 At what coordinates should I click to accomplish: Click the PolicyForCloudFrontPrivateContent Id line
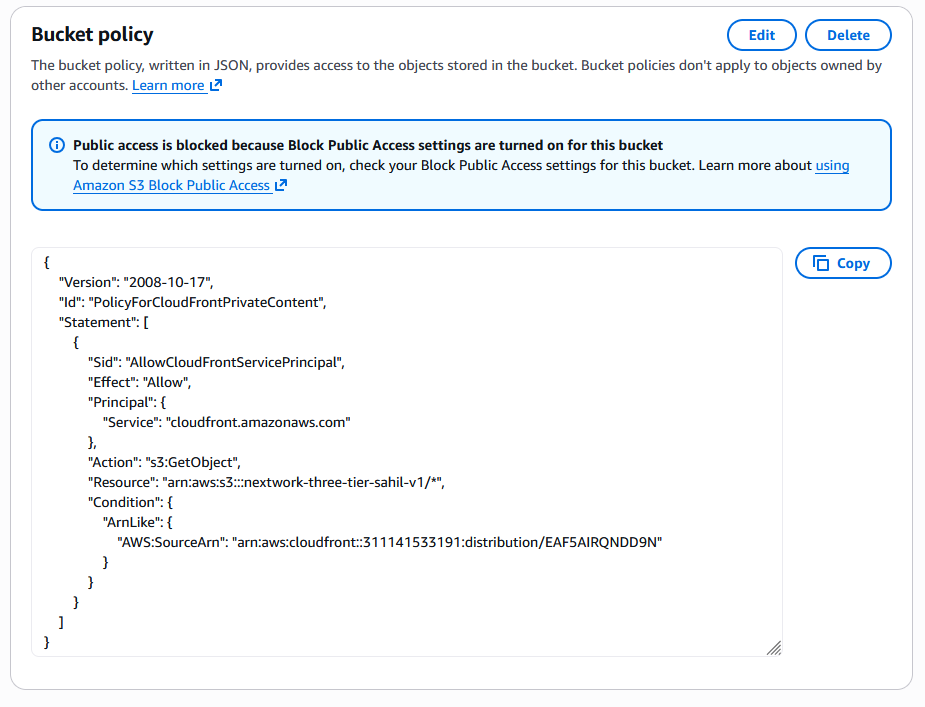point(193,302)
